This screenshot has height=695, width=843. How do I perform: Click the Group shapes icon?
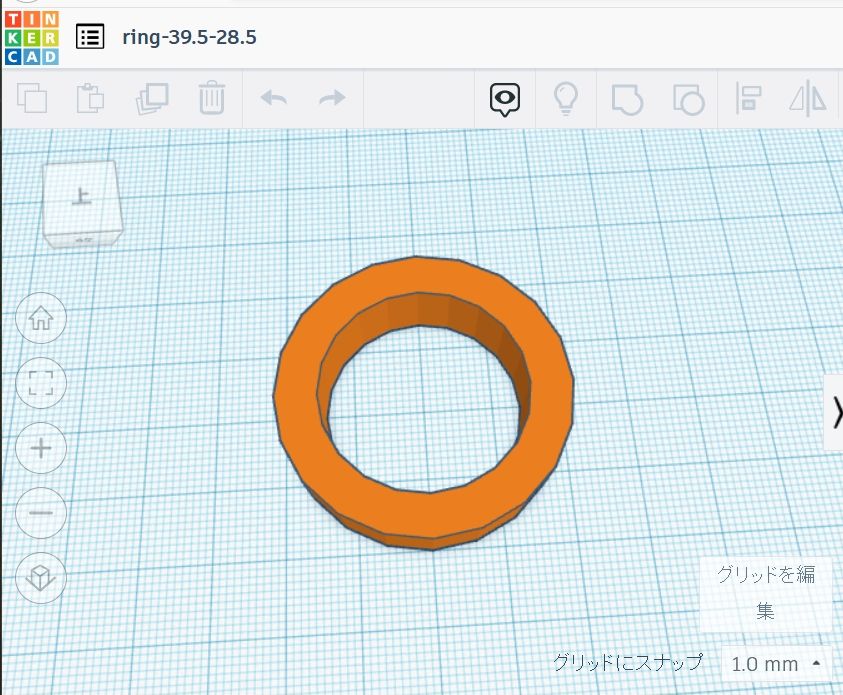(627, 98)
